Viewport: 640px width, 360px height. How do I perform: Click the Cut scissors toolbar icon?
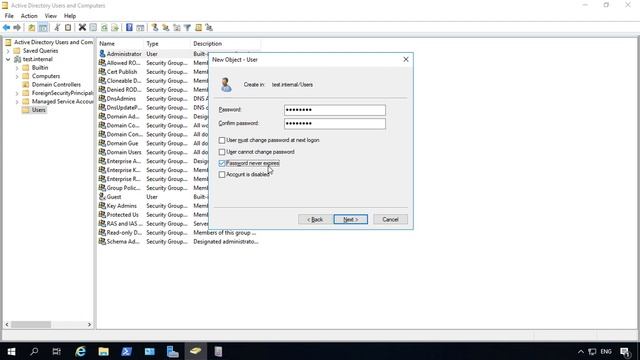(x=57, y=27)
